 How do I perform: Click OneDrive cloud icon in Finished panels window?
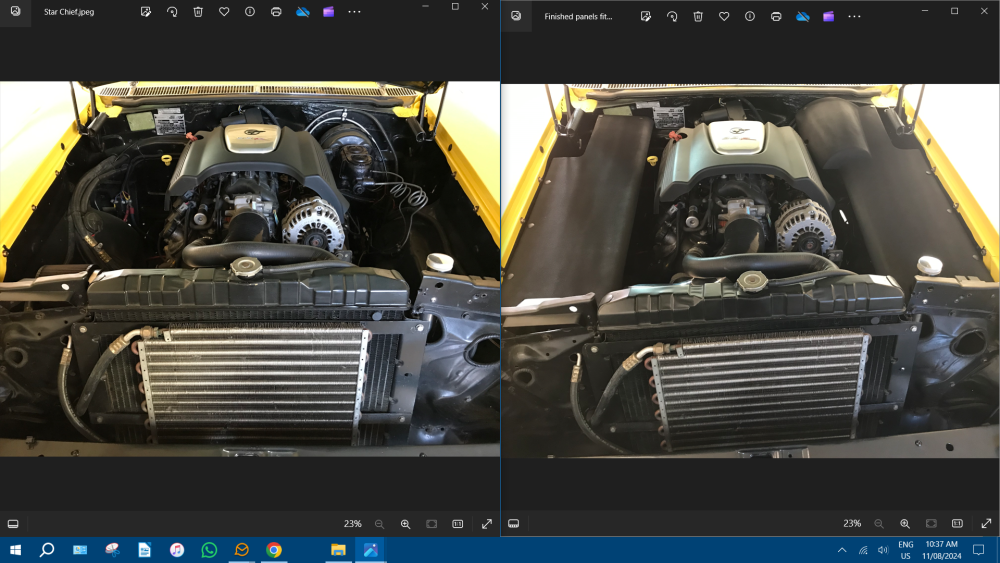(803, 17)
